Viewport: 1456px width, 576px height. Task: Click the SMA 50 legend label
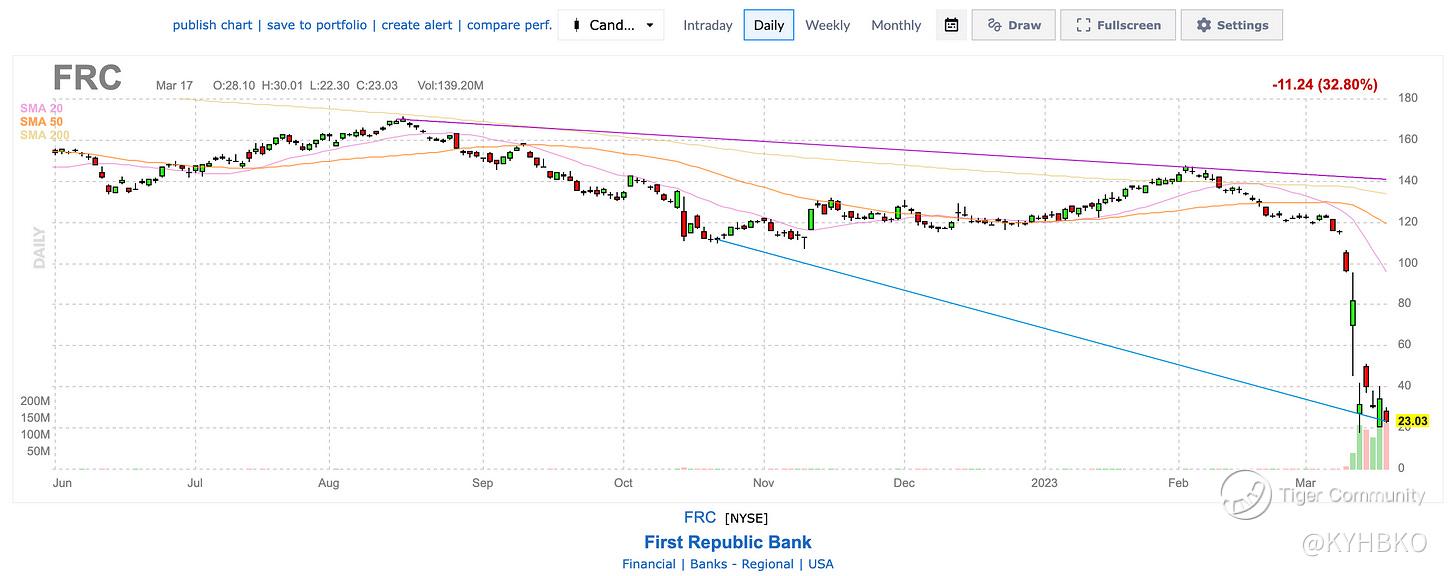(x=42, y=121)
